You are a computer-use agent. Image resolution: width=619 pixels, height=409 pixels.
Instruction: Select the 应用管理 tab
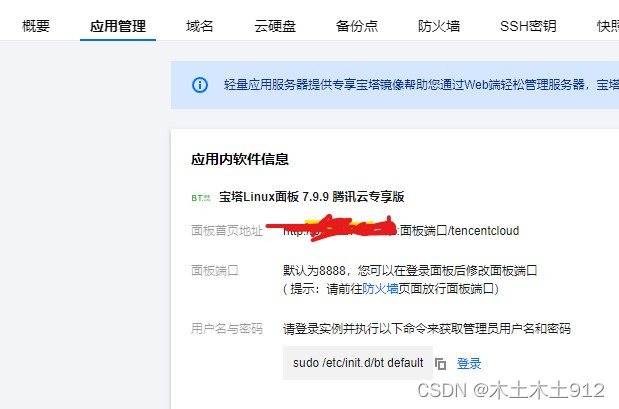[118, 26]
